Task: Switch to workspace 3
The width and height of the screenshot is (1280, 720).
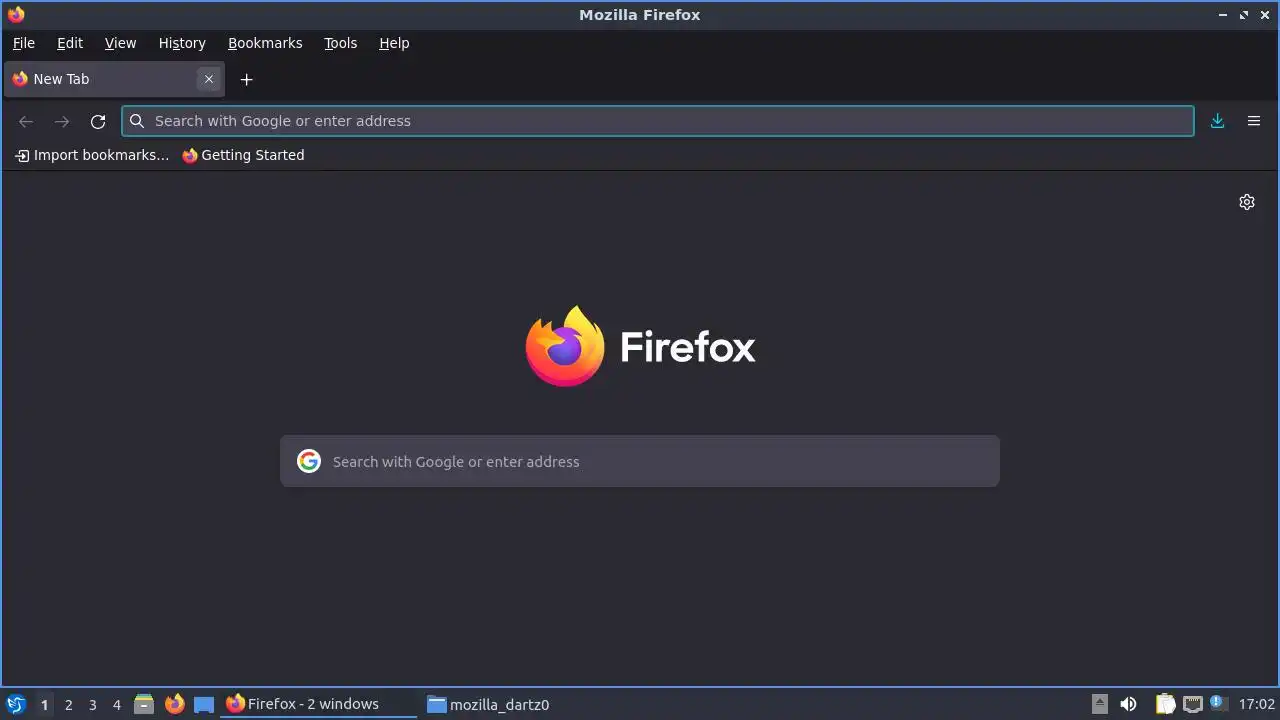Action: coord(92,704)
